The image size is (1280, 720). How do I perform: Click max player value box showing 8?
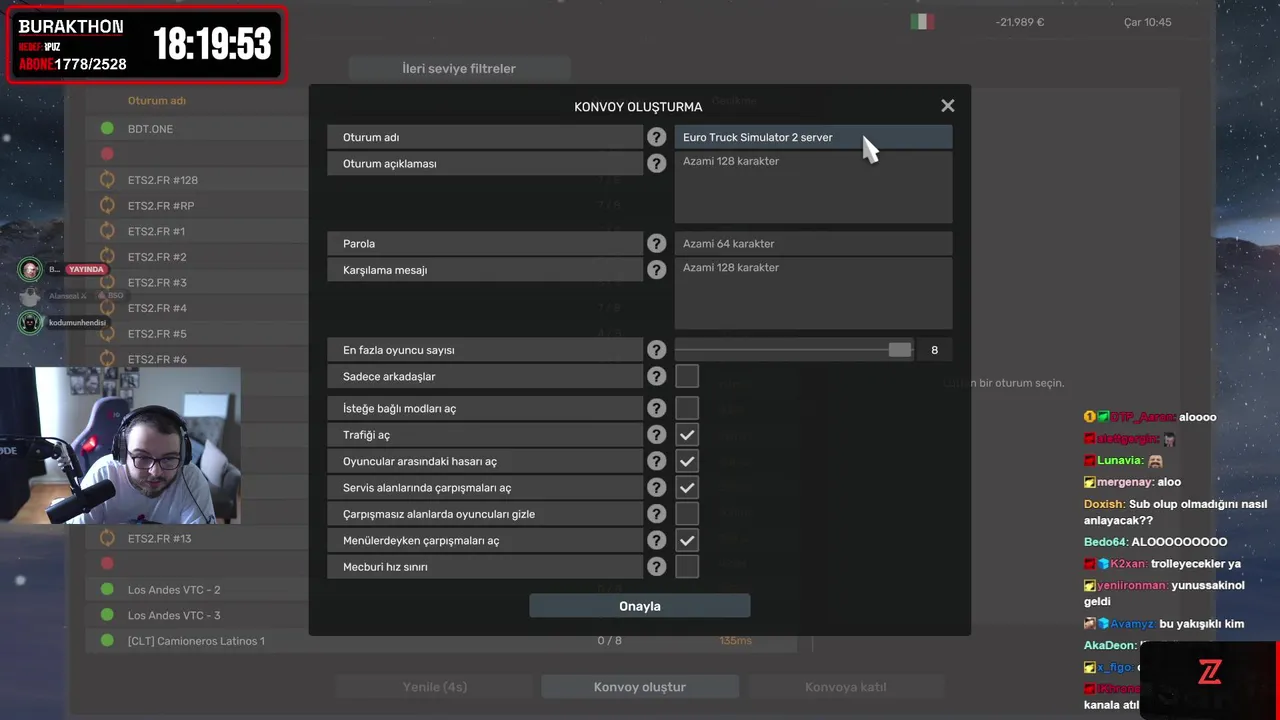(x=935, y=350)
